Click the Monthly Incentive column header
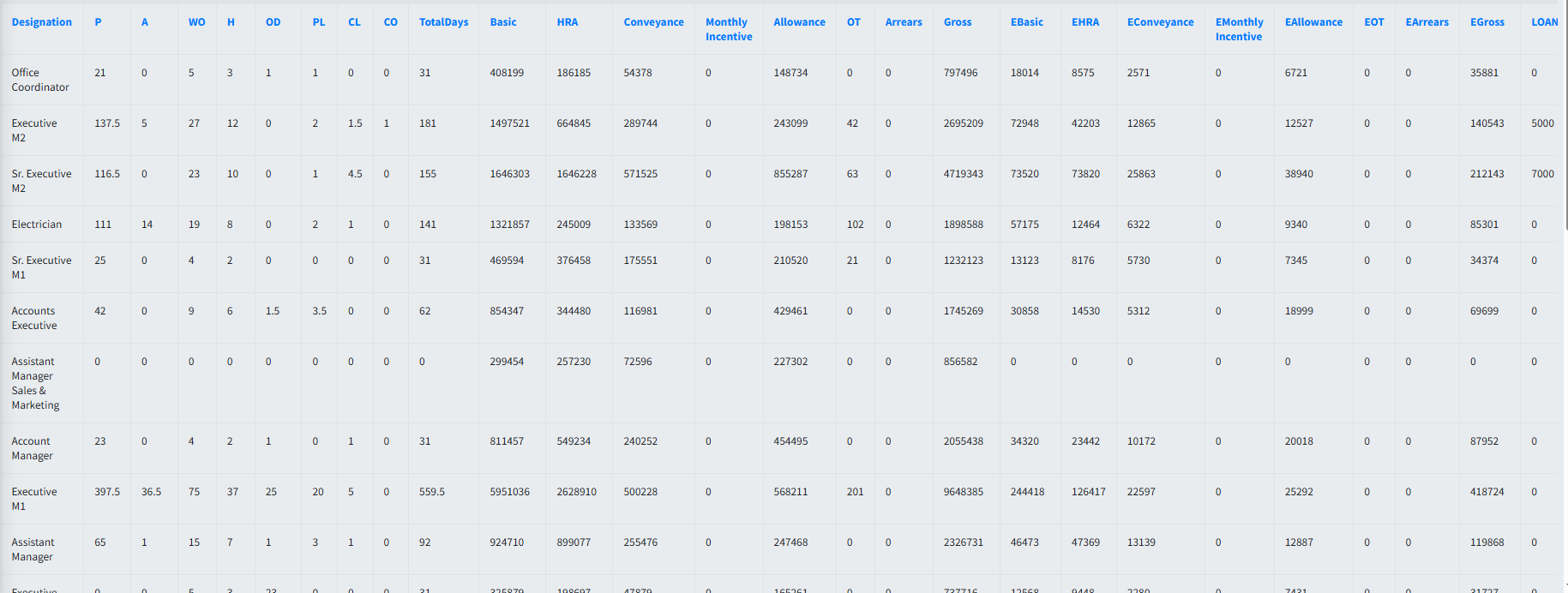 (x=729, y=29)
